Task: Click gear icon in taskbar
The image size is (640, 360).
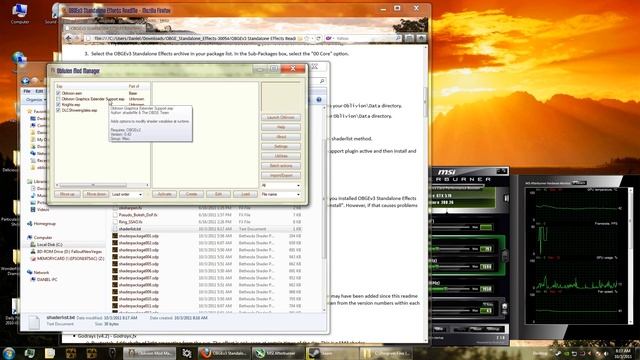Action: [x=187, y=353]
